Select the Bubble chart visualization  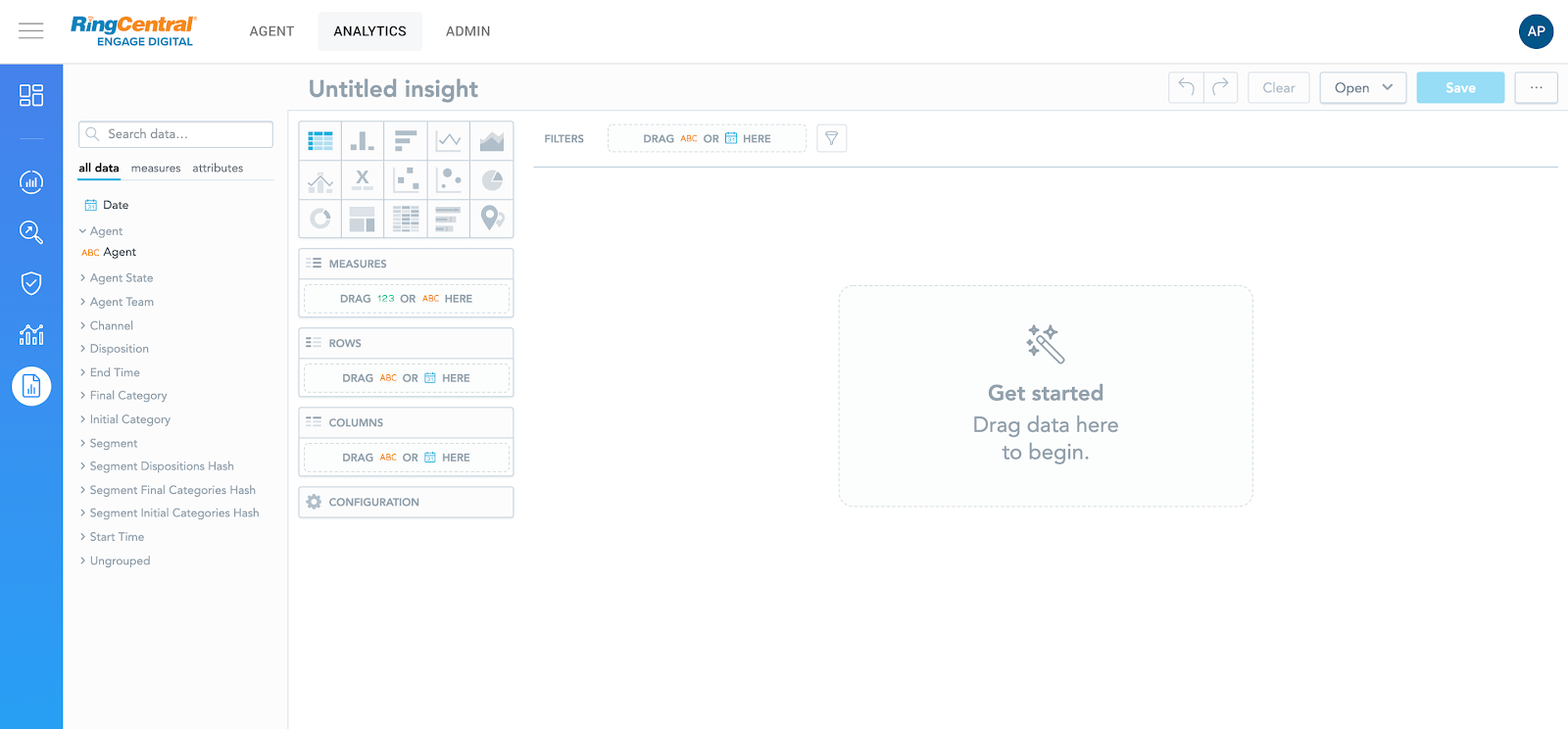[449, 180]
